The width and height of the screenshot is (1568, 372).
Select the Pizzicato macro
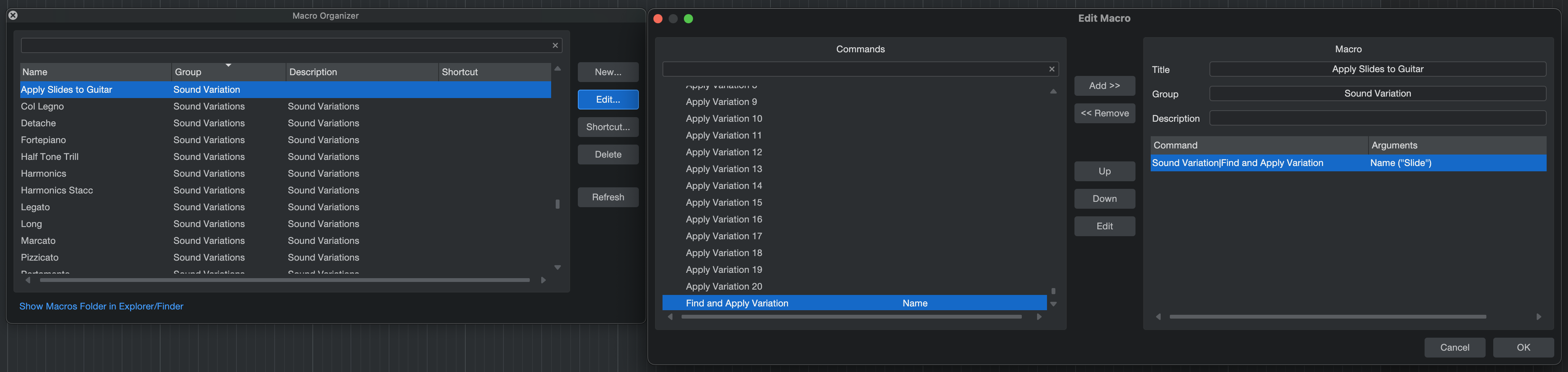click(x=285, y=258)
